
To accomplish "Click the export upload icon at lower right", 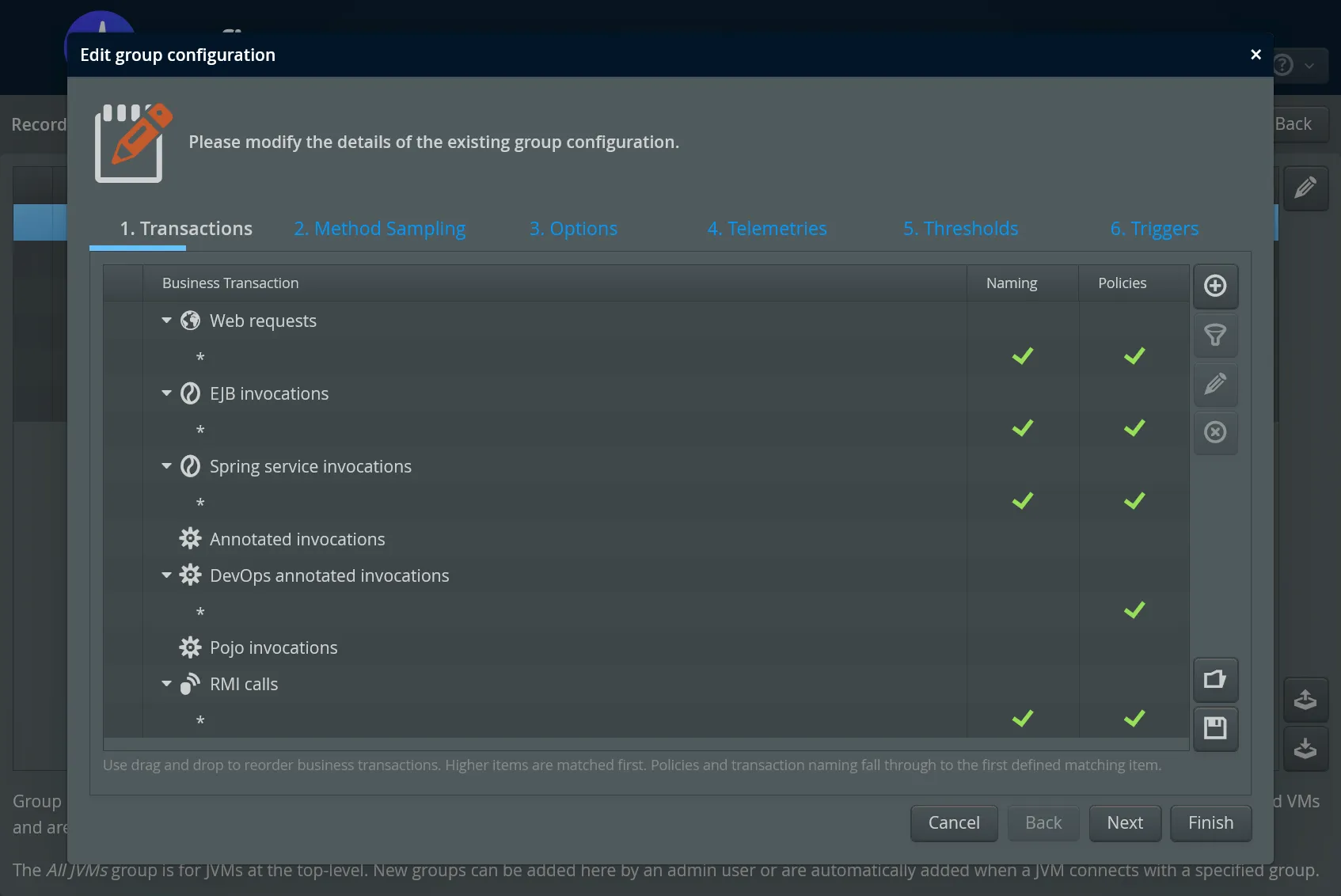I will click(x=1305, y=699).
